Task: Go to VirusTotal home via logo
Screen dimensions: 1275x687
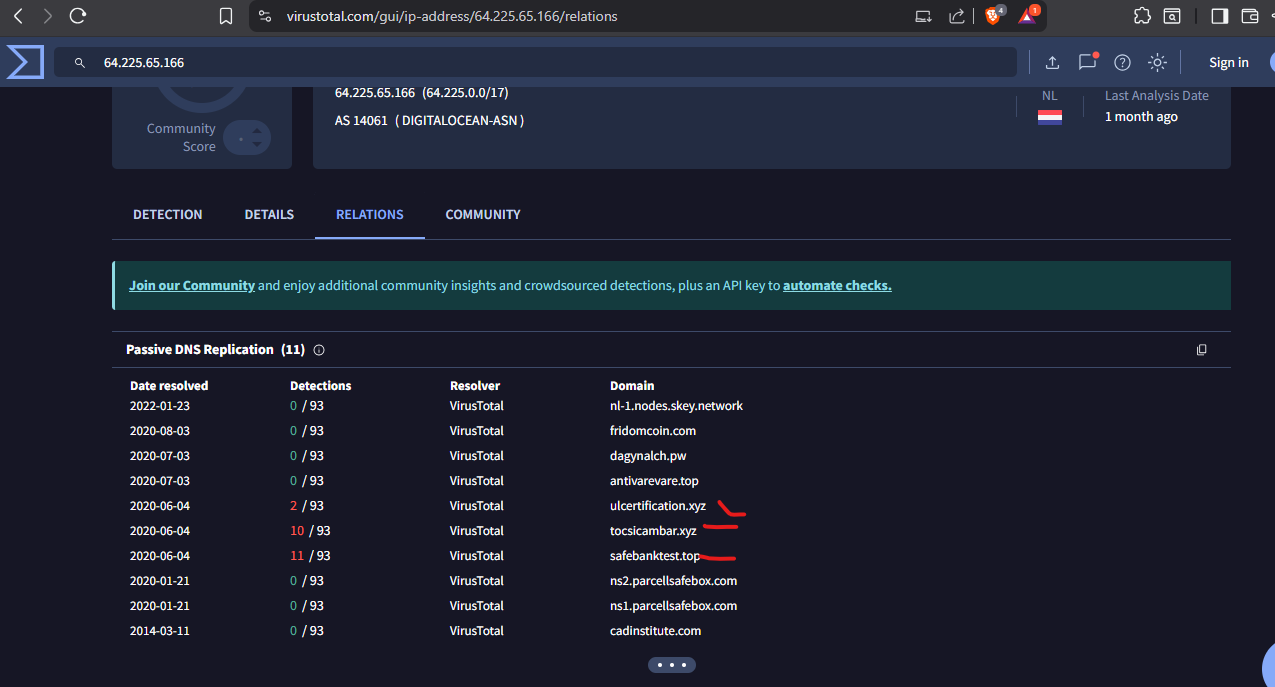Action: [24, 62]
